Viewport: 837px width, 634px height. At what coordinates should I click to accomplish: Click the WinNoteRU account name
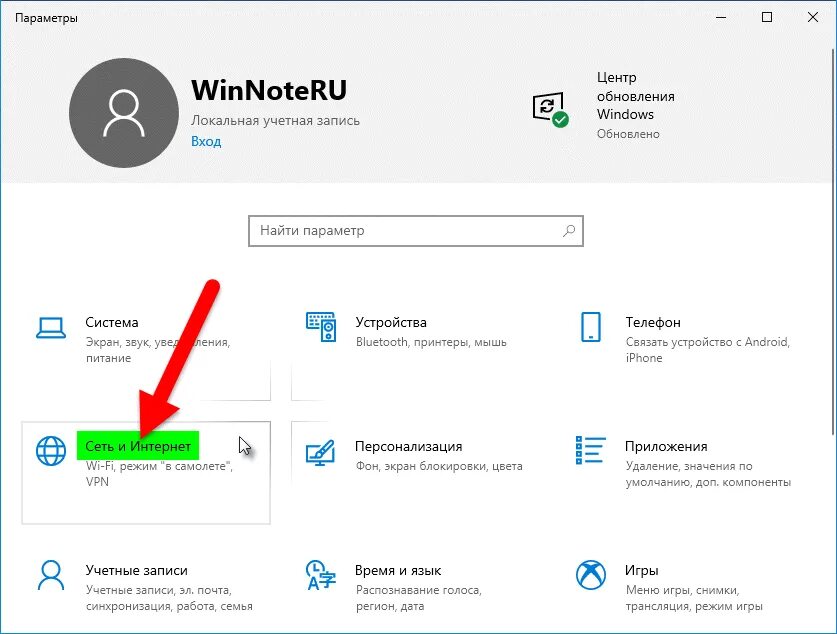[x=269, y=90]
